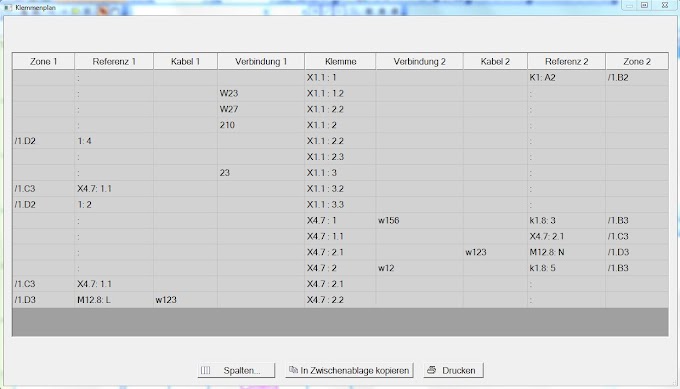Image resolution: width=680 pixels, height=389 pixels.
Task: Click the Klemmenplan window title icon
Action: 8,7
